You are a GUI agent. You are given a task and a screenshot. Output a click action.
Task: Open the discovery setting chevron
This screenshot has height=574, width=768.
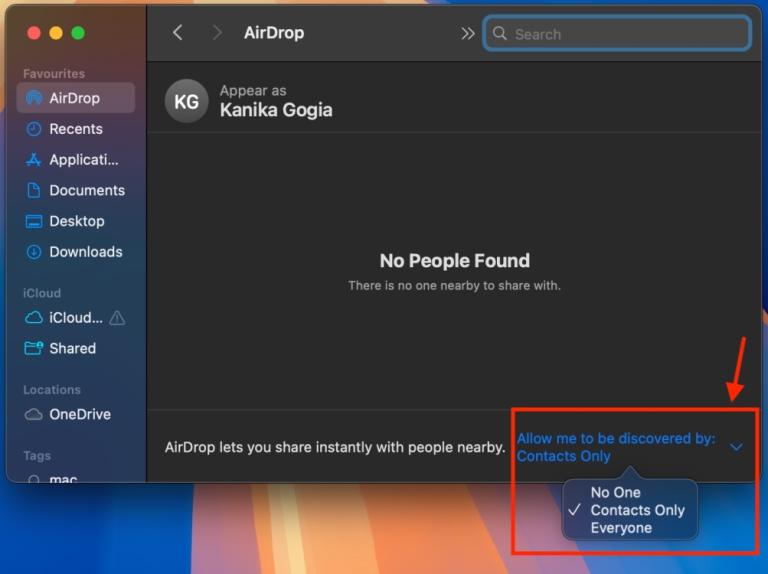[736, 447]
